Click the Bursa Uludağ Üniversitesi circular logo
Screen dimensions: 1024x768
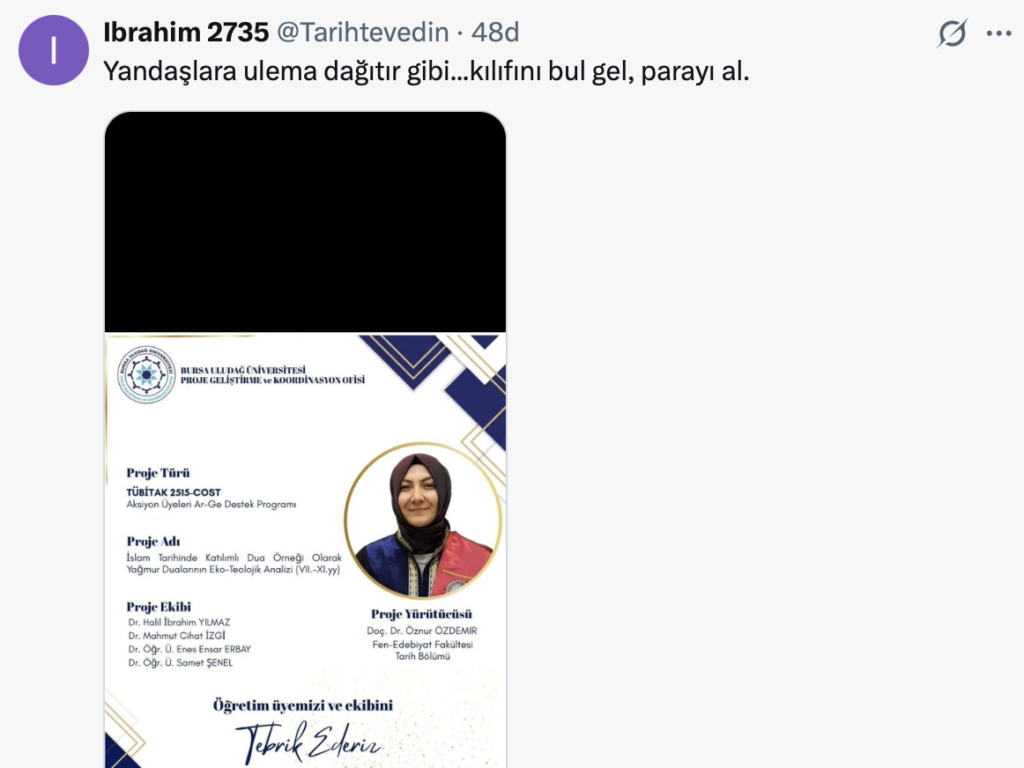pos(146,375)
